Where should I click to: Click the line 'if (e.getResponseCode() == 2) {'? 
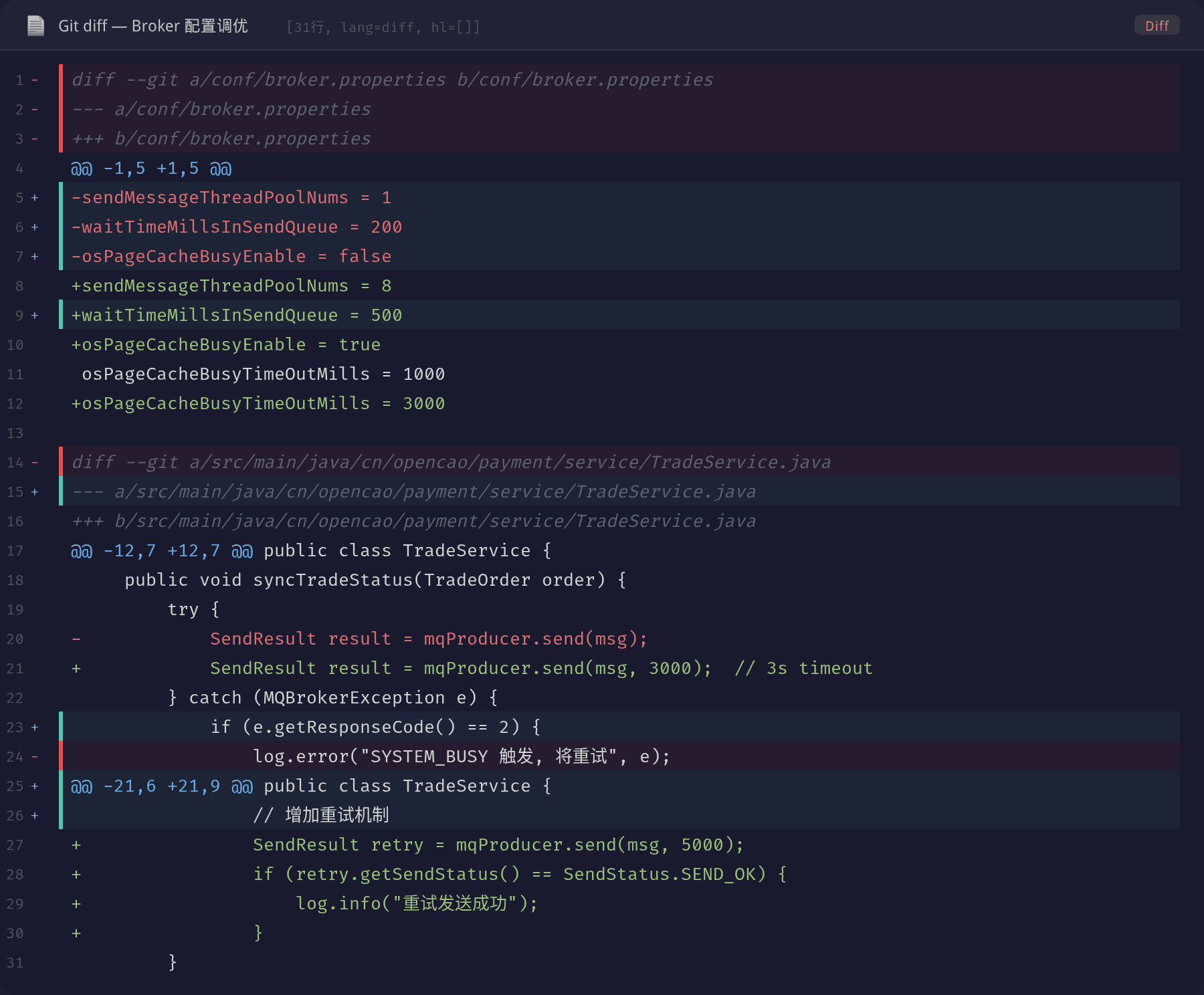376,727
